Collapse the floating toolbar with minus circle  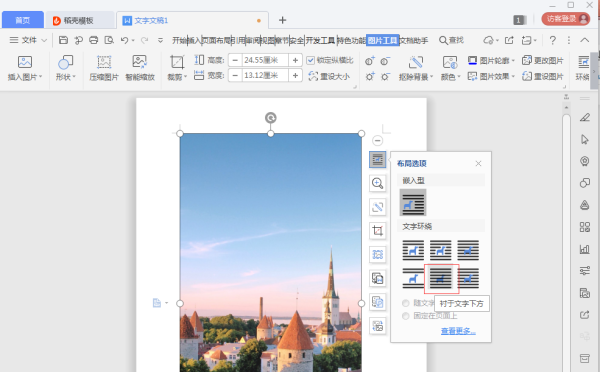point(378,140)
